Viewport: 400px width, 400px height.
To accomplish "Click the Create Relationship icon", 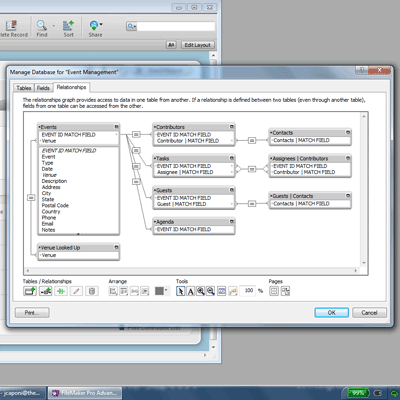I will [46, 291].
